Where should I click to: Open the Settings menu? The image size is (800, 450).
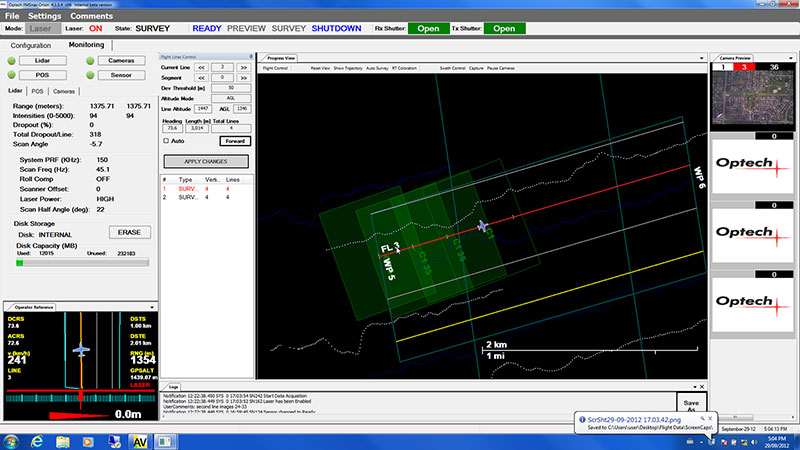point(44,17)
